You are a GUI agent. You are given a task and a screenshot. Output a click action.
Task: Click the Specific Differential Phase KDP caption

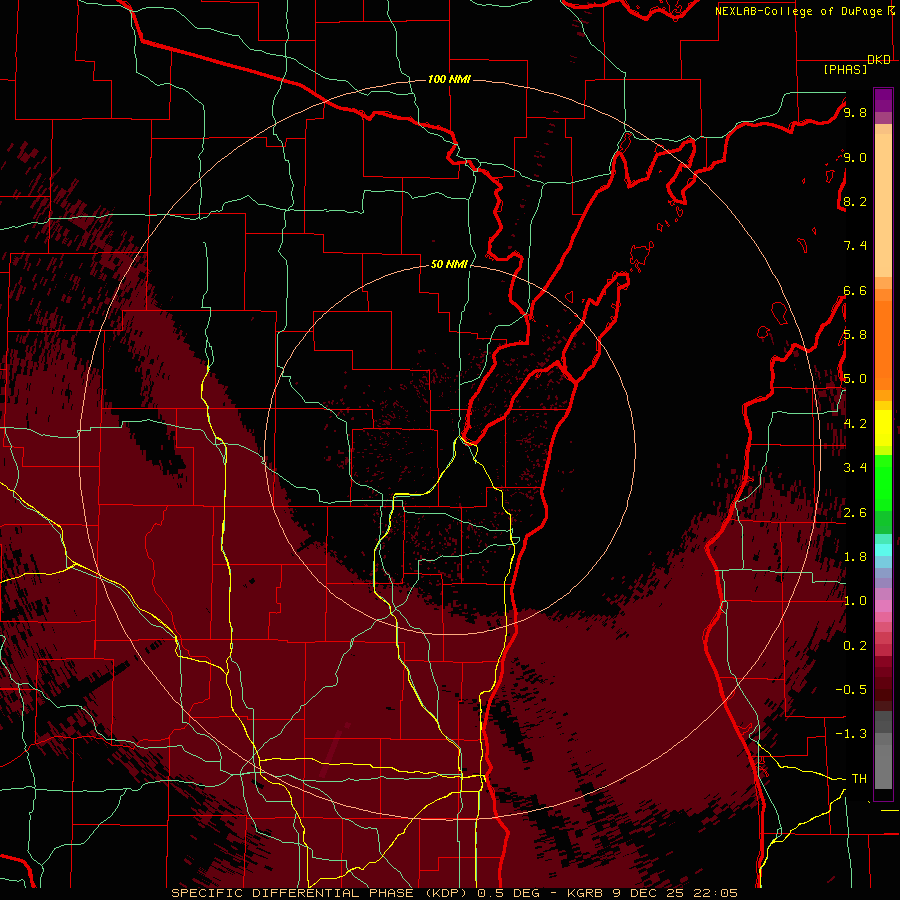pyautogui.click(x=455, y=893)
